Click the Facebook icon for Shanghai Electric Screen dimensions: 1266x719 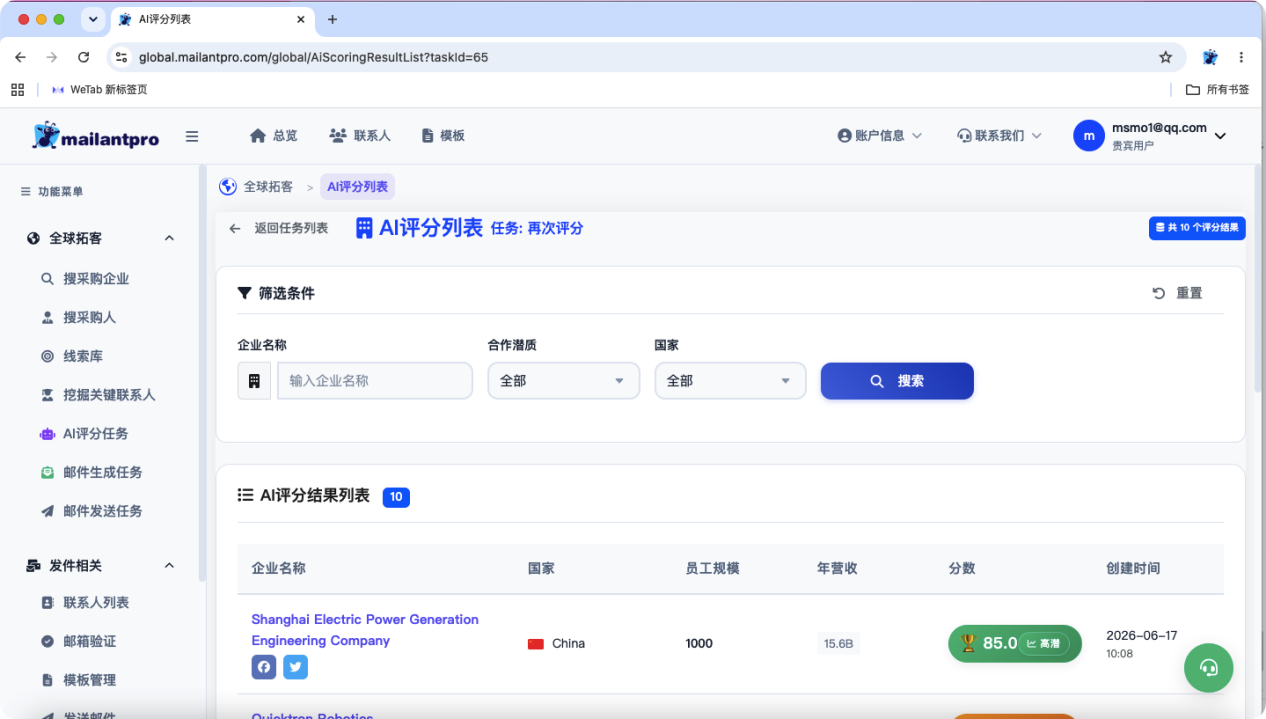point(264,667)
